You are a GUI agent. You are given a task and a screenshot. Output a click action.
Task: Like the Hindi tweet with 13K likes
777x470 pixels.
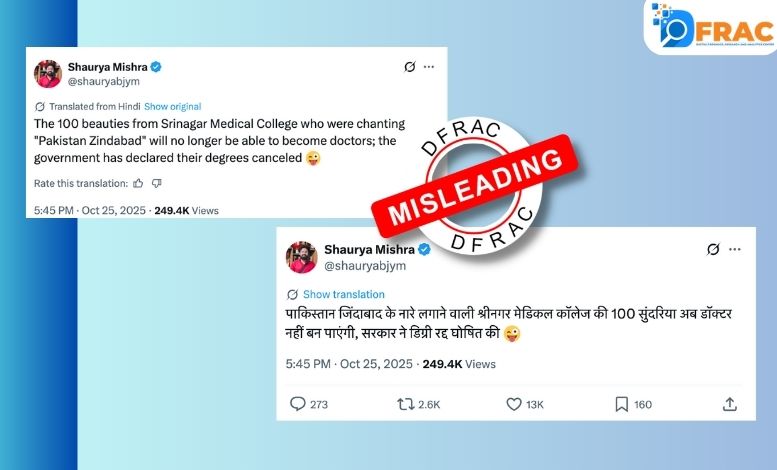(514, 405)
